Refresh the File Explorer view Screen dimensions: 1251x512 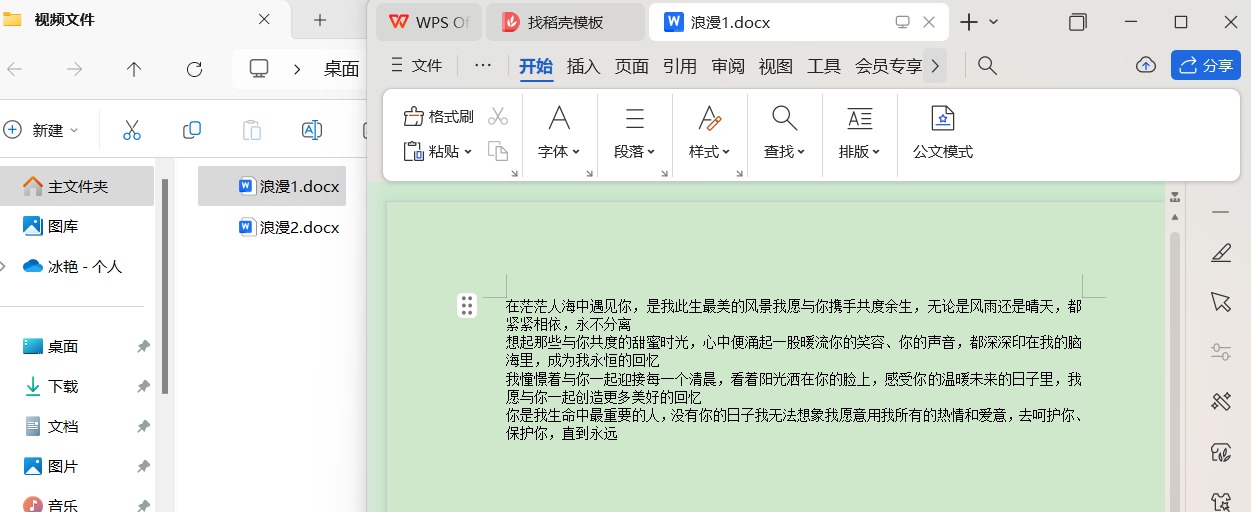195,69
